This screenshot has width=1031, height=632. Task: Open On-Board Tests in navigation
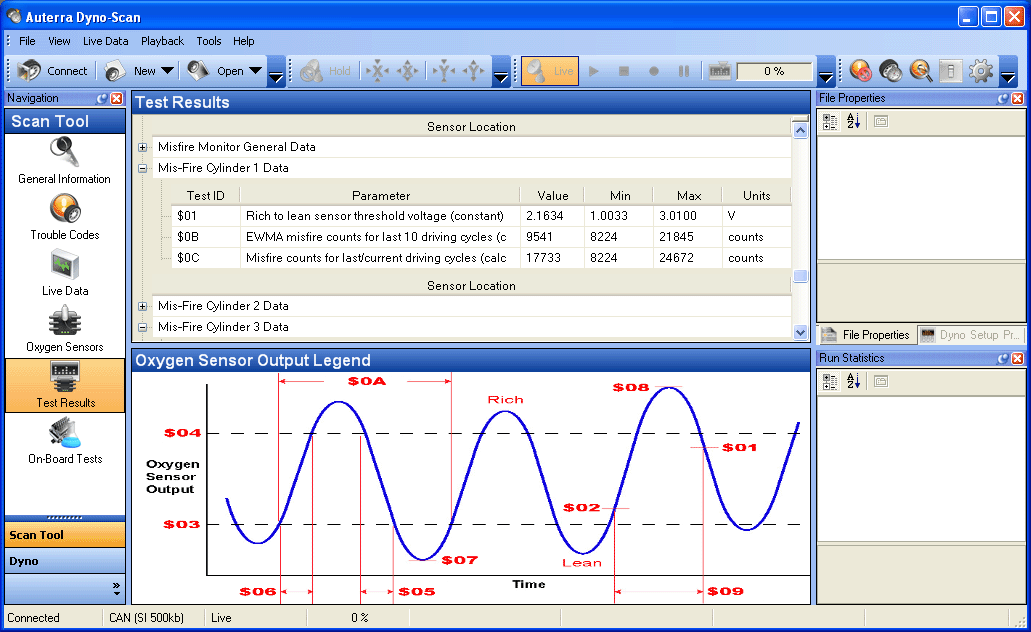65,441
